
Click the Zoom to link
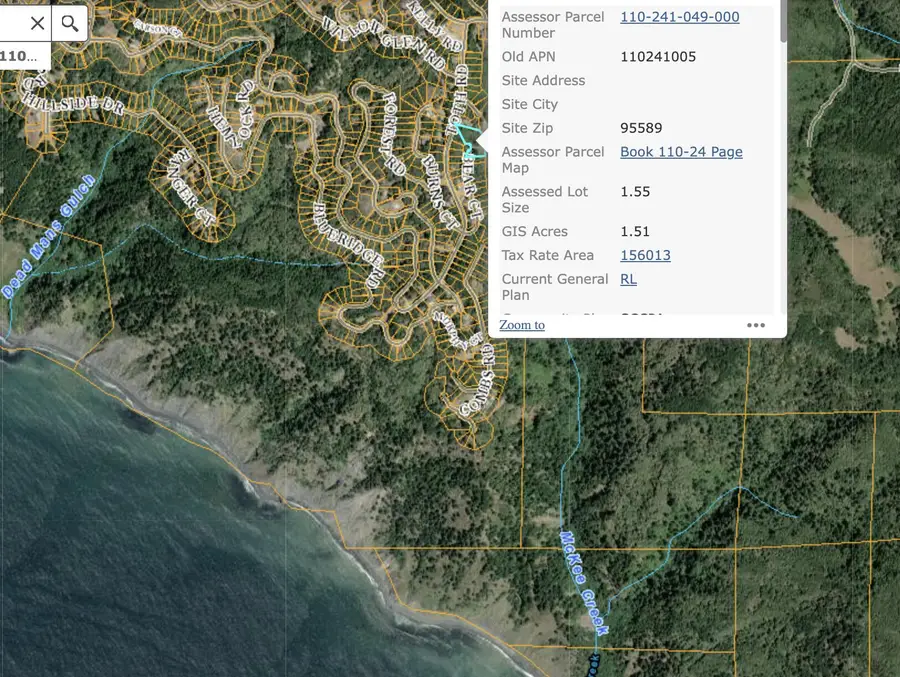522,325
